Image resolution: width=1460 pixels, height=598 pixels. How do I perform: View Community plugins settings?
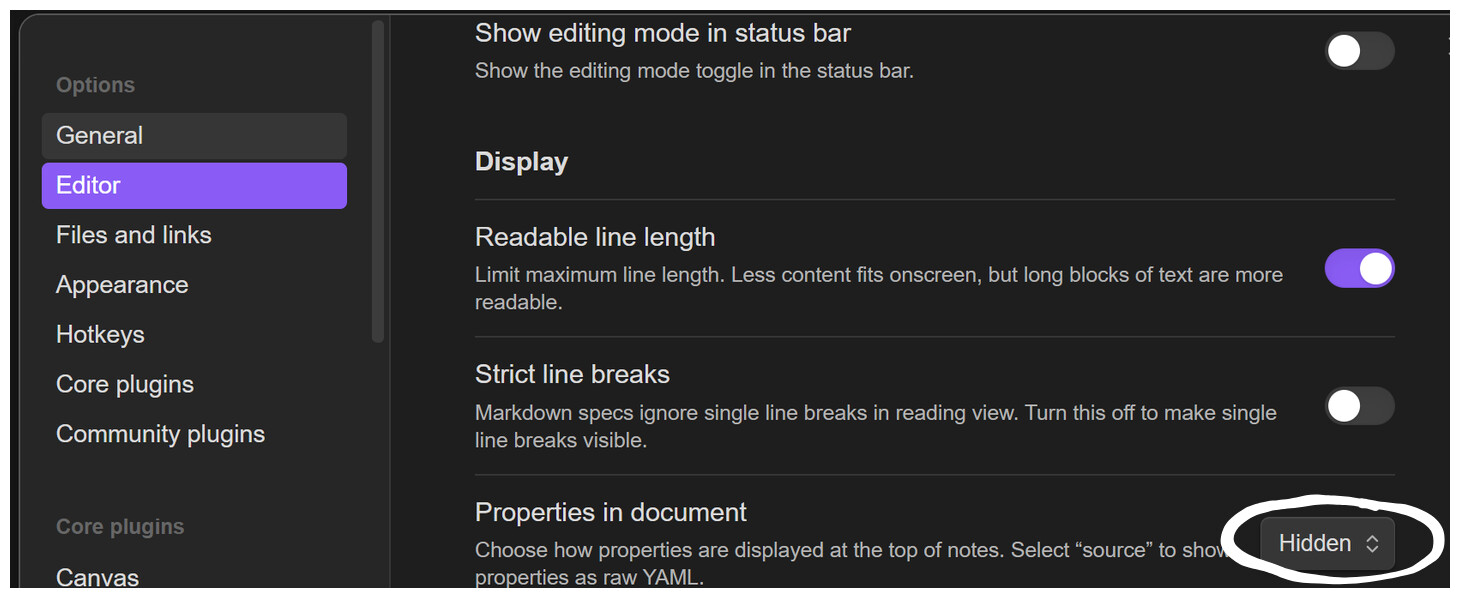[x=161, y=433]
